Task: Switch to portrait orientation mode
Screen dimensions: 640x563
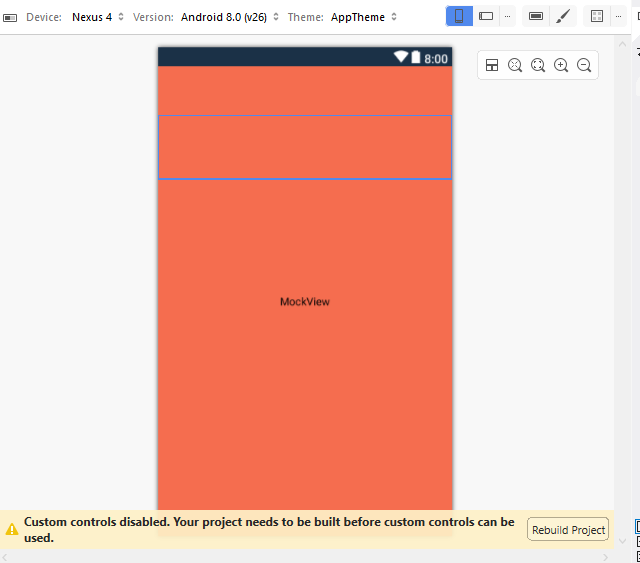Action: point(459,17)
